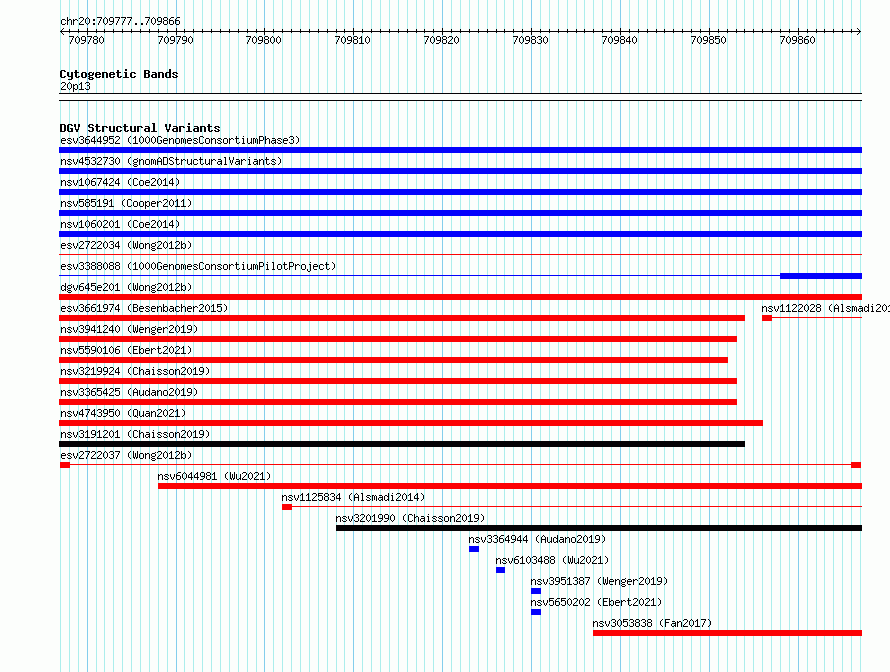This screenshot has width=890, height=672.
Task: Select the dgv645e201 (Wong2012b) label
Action: 126,287
